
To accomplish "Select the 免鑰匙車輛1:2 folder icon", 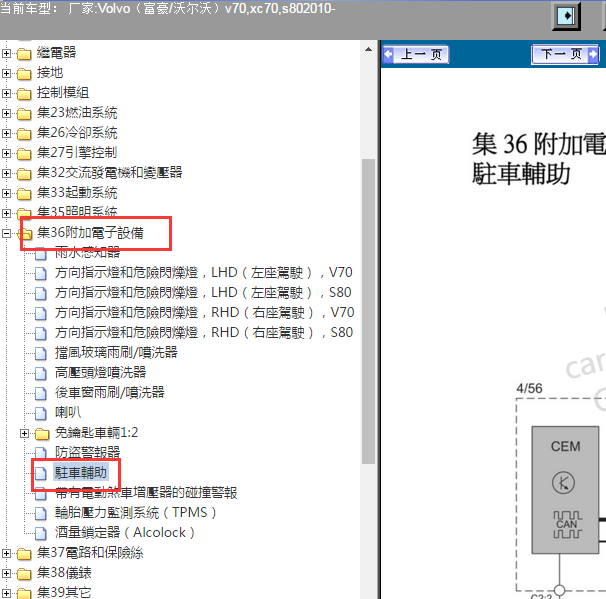I will coord(42,434).
